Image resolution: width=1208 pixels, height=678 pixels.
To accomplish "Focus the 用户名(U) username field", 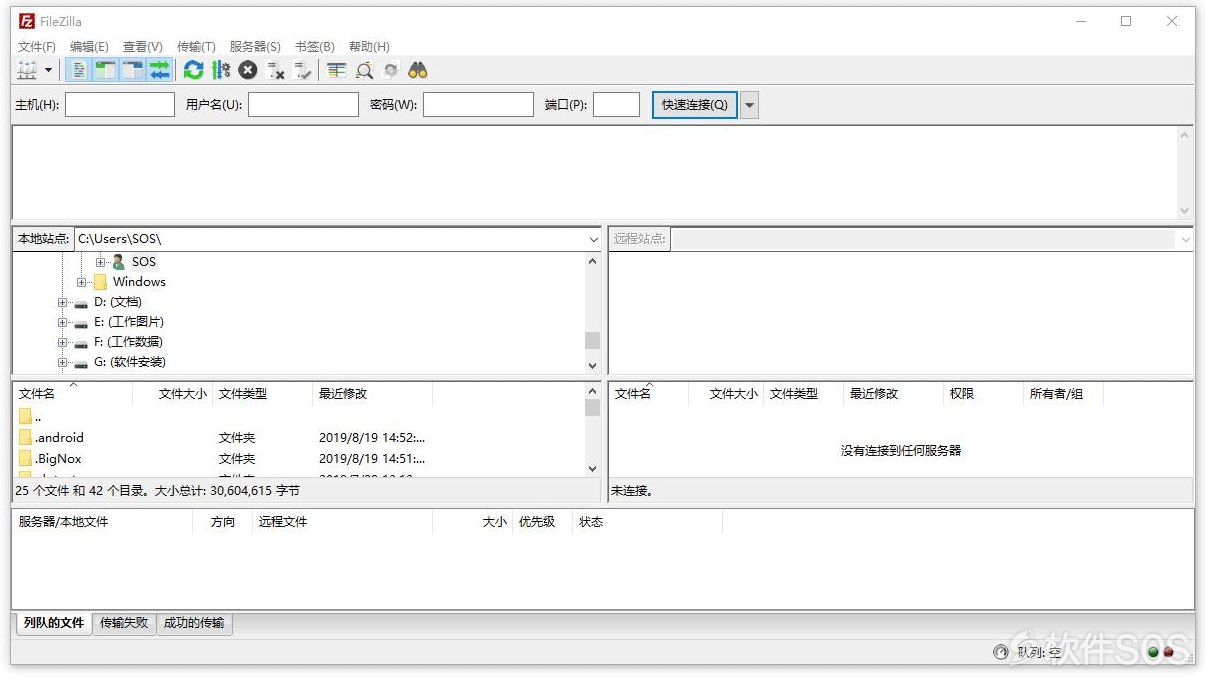I will (x=303, y=105).
